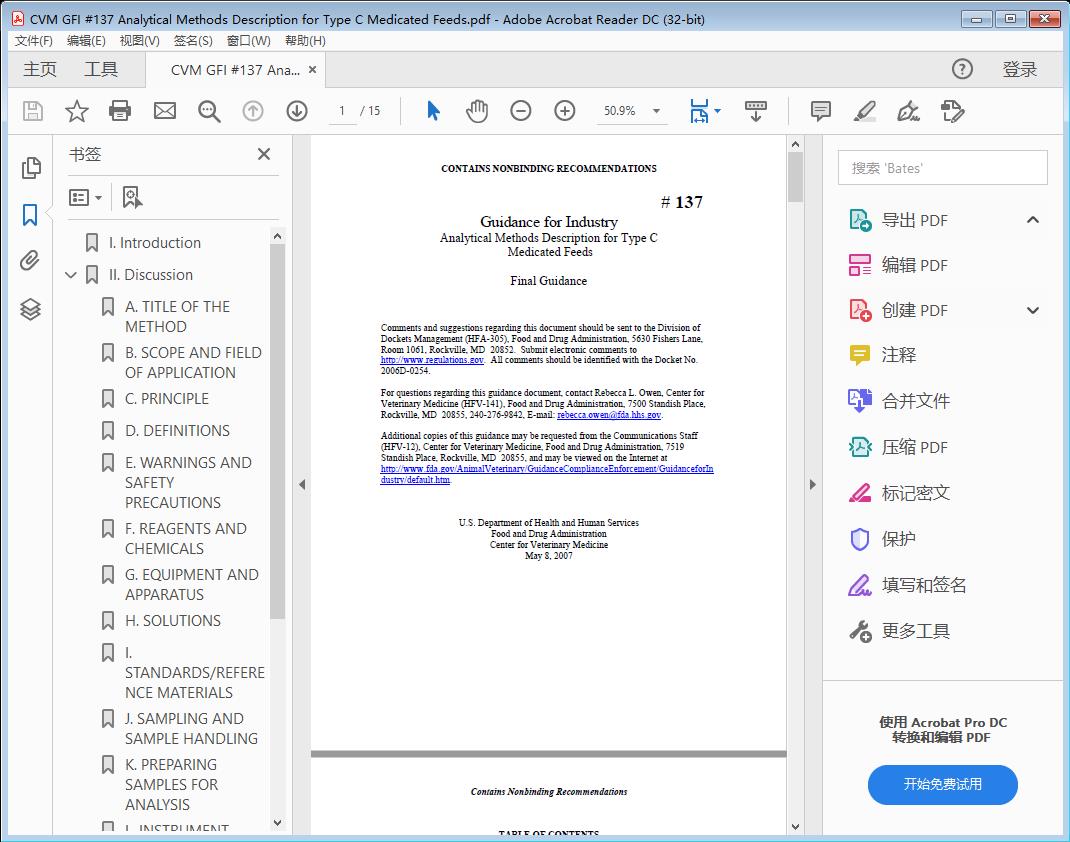Select the hand (pan) tool
The width and height of the screenshot is (1070, 842).
click(x=477, y=110)
